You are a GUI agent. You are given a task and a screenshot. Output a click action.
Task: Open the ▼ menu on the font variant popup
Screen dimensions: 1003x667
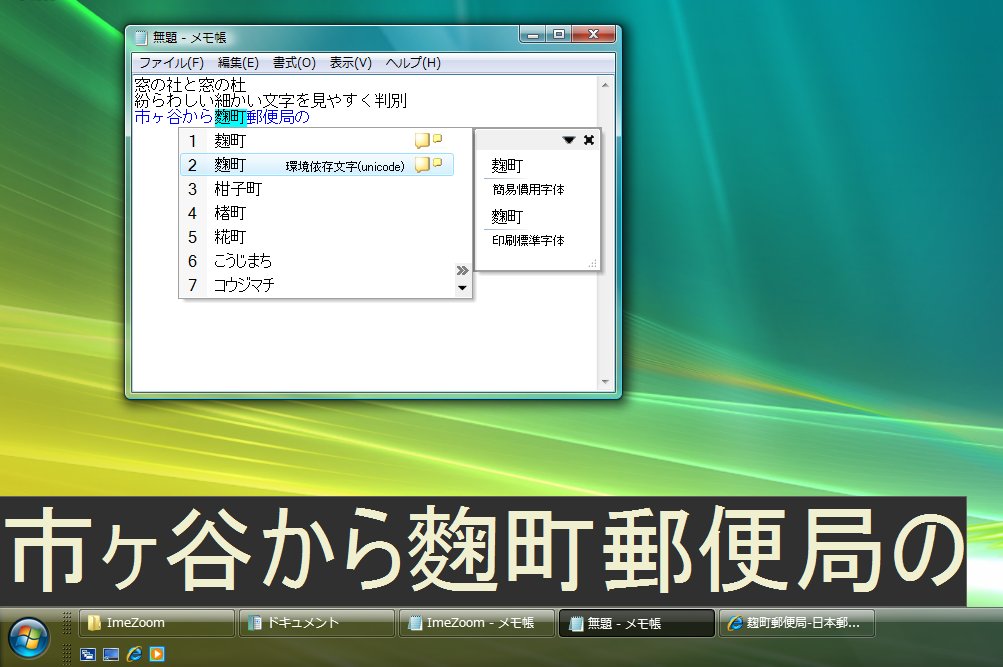[x=568, y=140]
